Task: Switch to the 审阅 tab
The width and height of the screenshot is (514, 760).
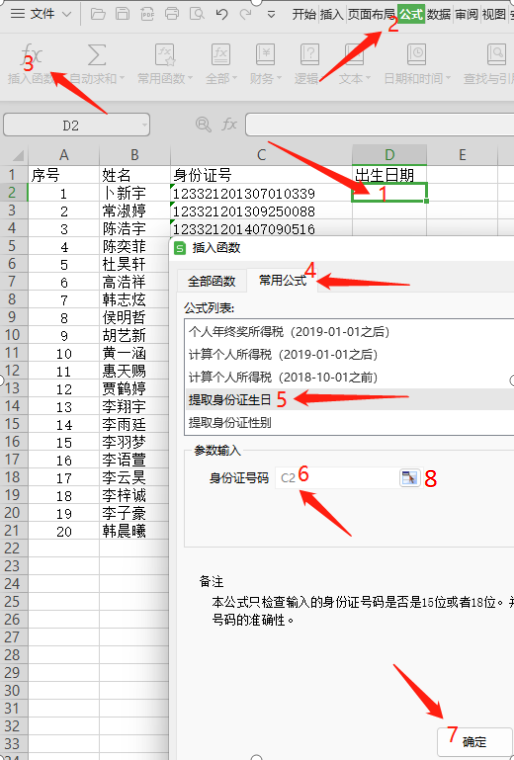Action: tap(466, 15)
